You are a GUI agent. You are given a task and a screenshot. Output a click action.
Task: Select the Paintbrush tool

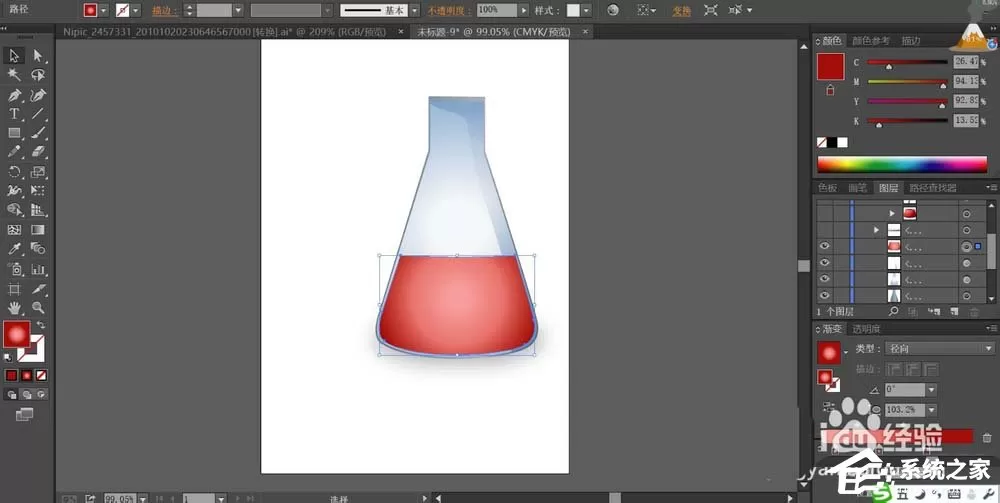[x=38, y=133]
